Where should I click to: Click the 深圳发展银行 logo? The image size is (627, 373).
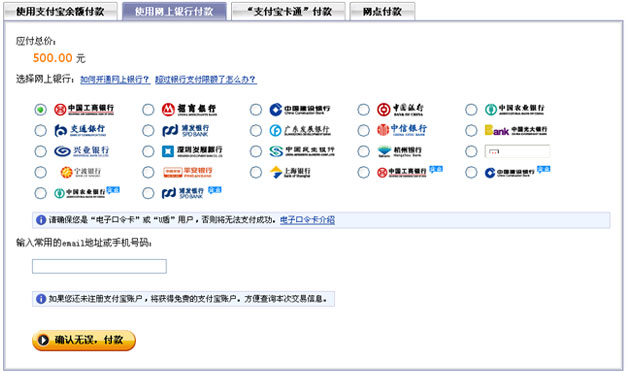pyautogui.click(x=192, y=151)
